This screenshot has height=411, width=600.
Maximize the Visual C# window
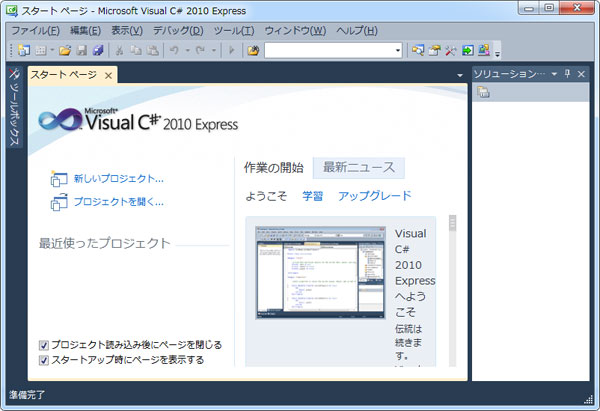point(549,8)
